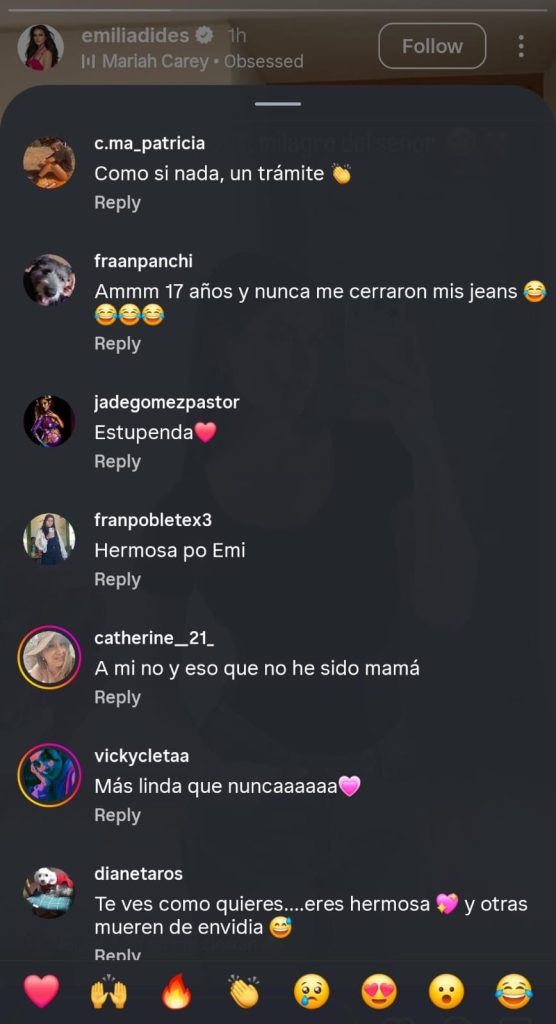This screenshot has width=556, height=1024.
Task: React with laughing tears emoji
Action: click(514, 991)
